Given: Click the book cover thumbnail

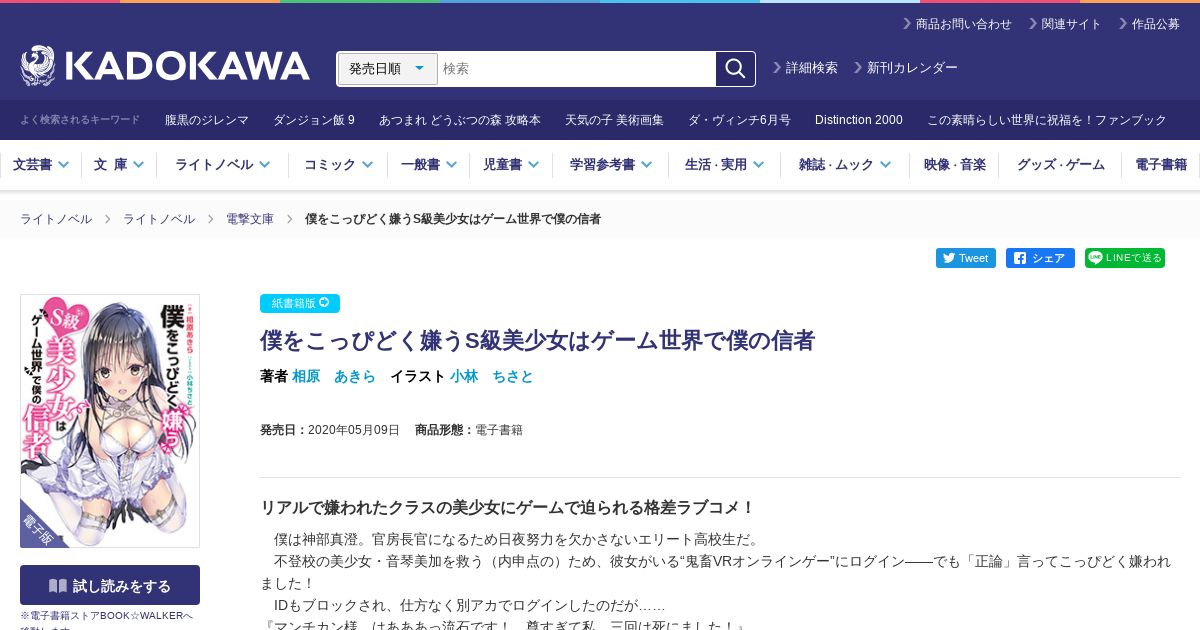Looking at the screenshot, I should pyautogui.click(x=110, y=421).
